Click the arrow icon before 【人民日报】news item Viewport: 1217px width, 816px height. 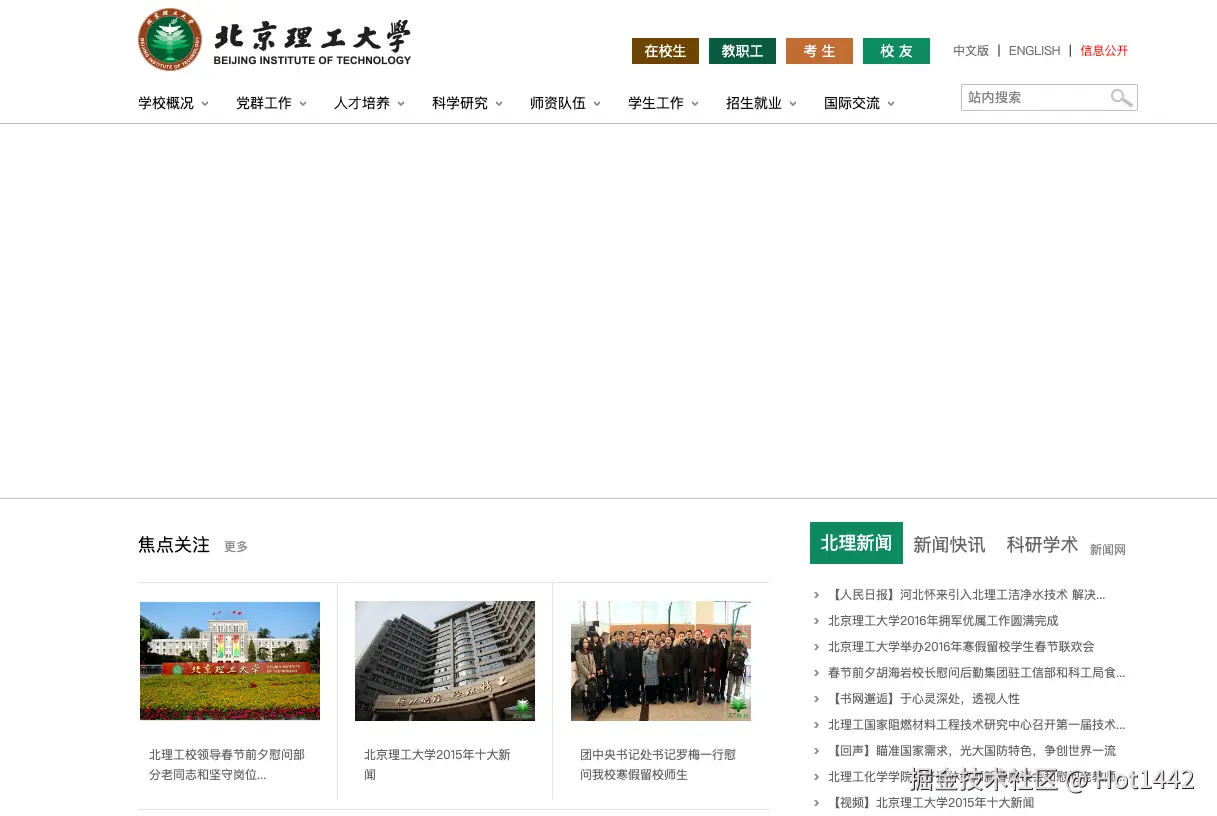click(816, 594)
